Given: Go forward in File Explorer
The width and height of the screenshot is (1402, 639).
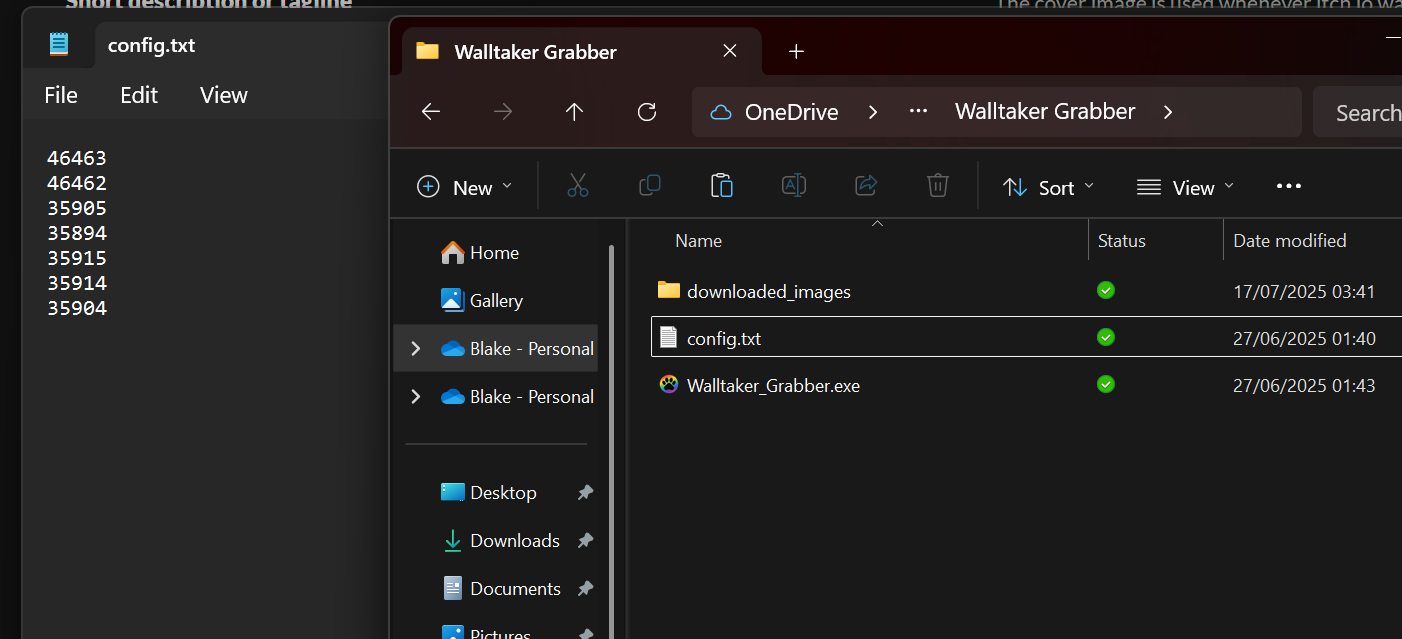Looking at the screenshot, I should point(503,112).
